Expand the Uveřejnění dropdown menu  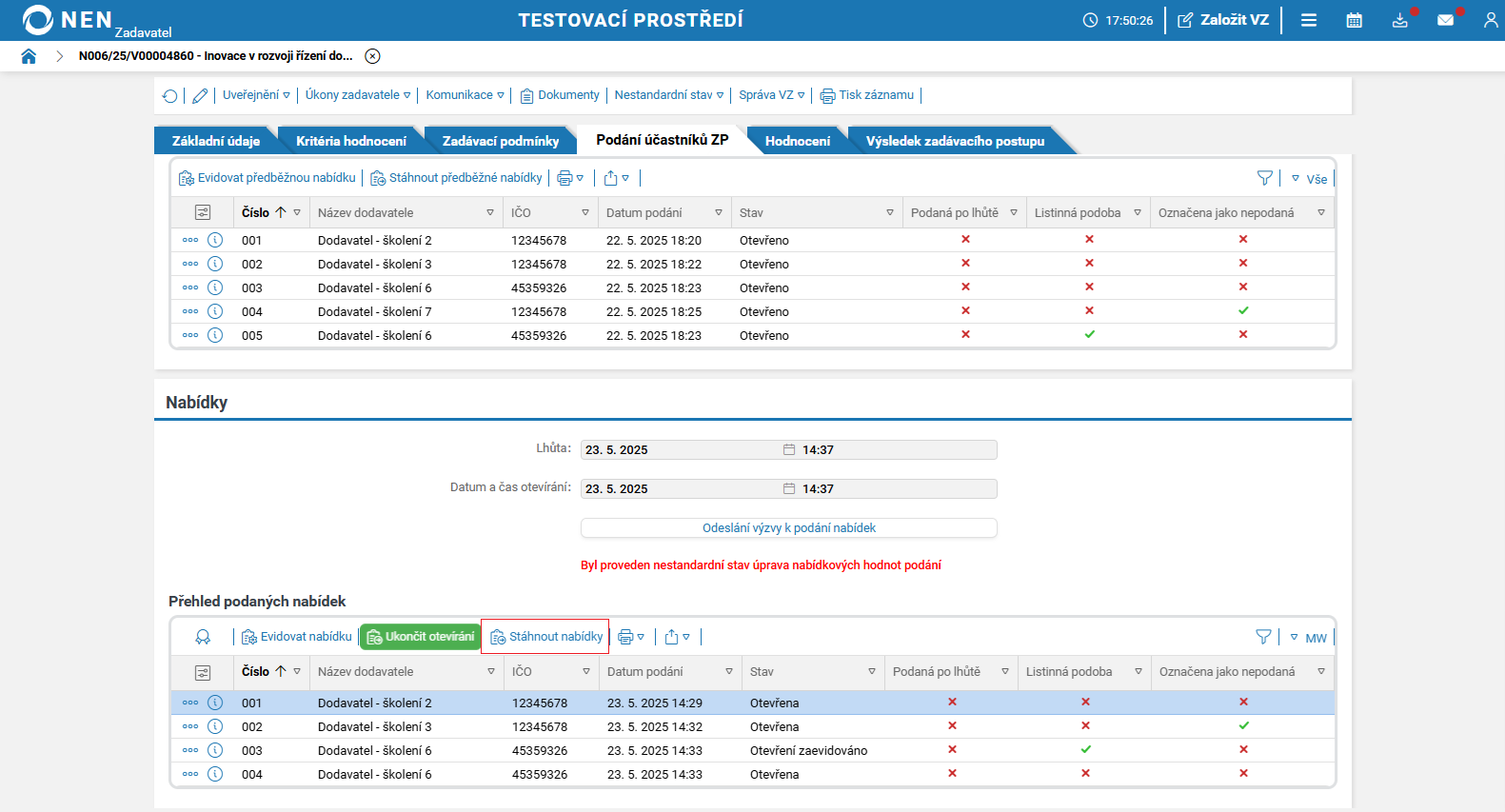pyautogui.click(x=256, y=95)
